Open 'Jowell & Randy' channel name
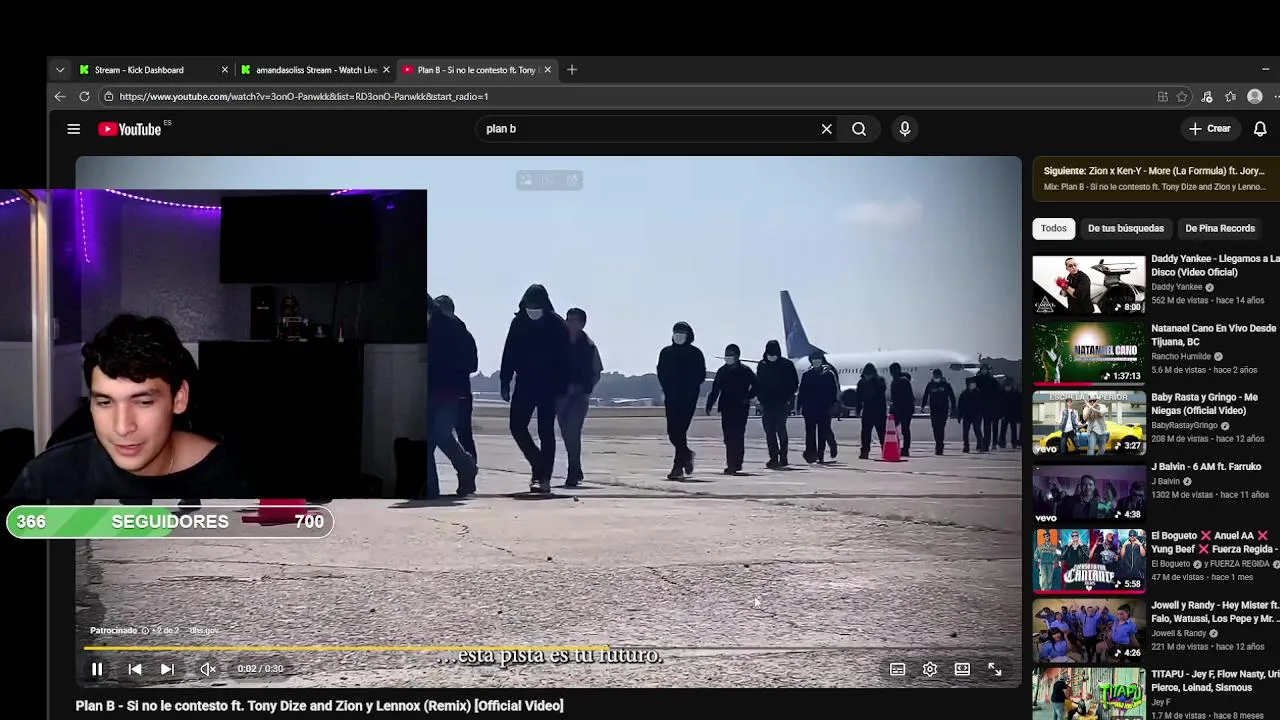Screen dimensions: 1280x720 click(x=1178, y=633)
